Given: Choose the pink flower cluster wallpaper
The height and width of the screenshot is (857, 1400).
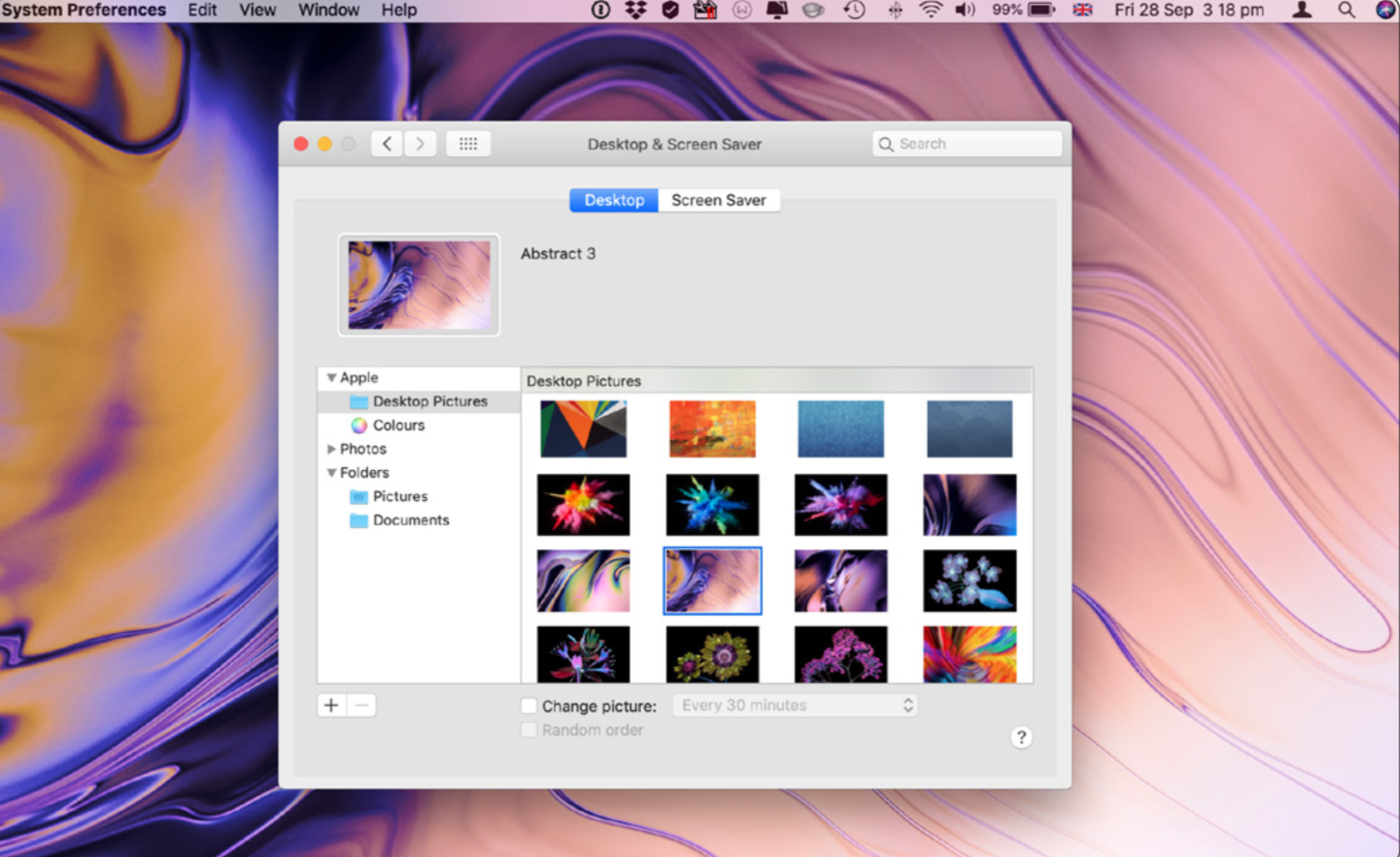Looking at the screenshot, I should pos(841,654).
